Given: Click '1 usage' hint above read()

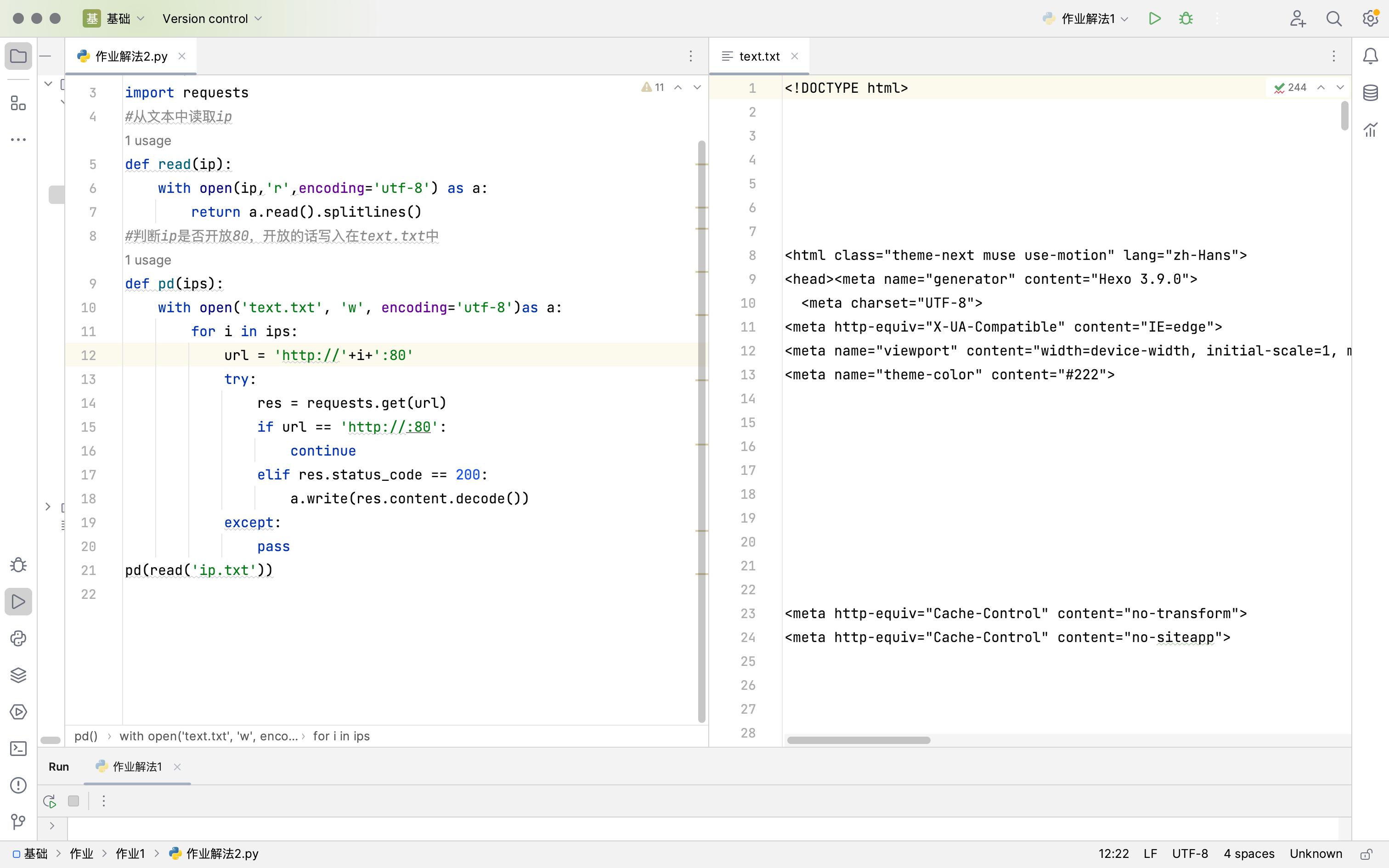Looking at the screenshot, I should (x=148, y=141).
